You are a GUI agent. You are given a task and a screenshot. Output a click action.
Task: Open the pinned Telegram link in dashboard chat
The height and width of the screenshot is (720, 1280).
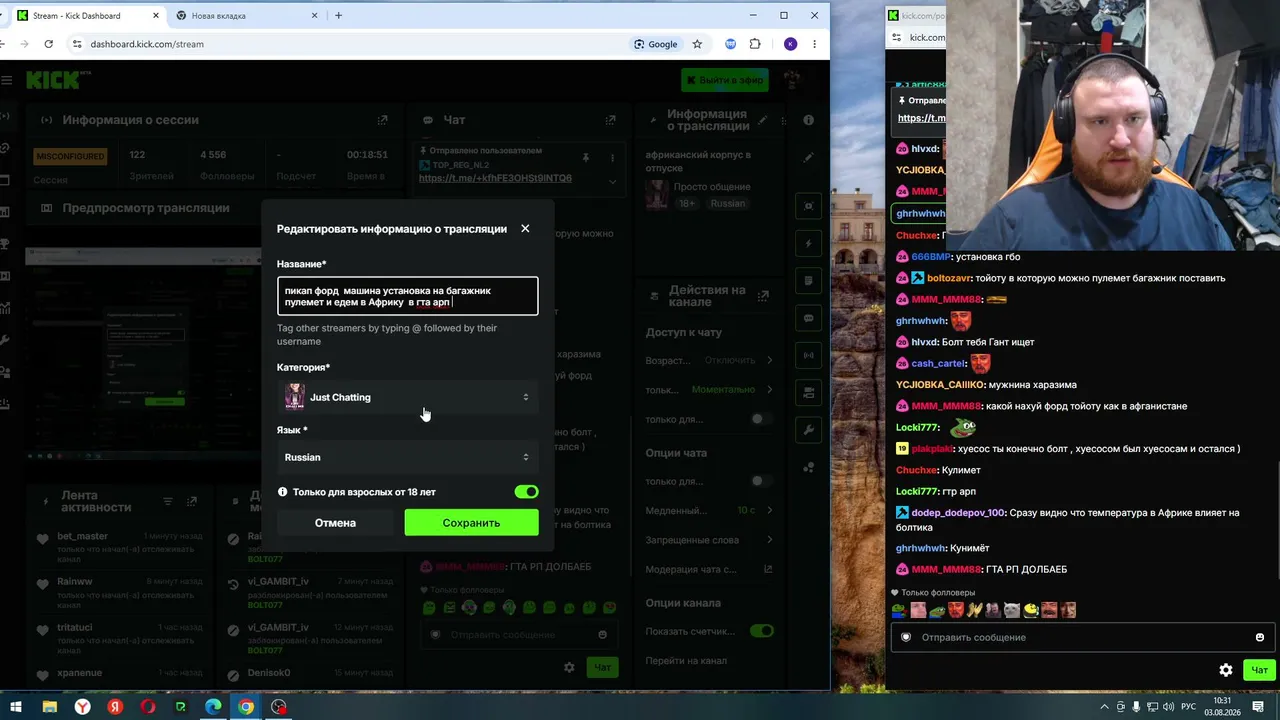495,178
